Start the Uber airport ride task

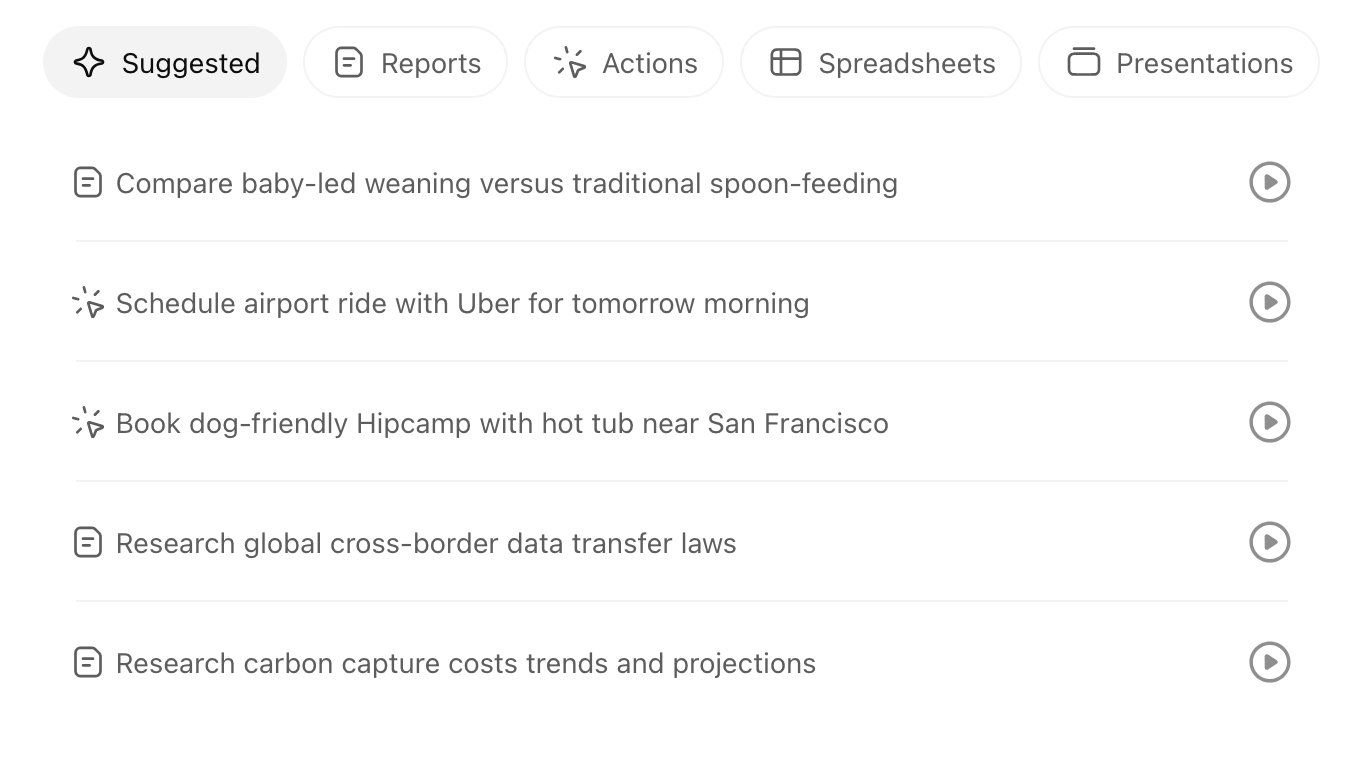(x=1270, y=302)
